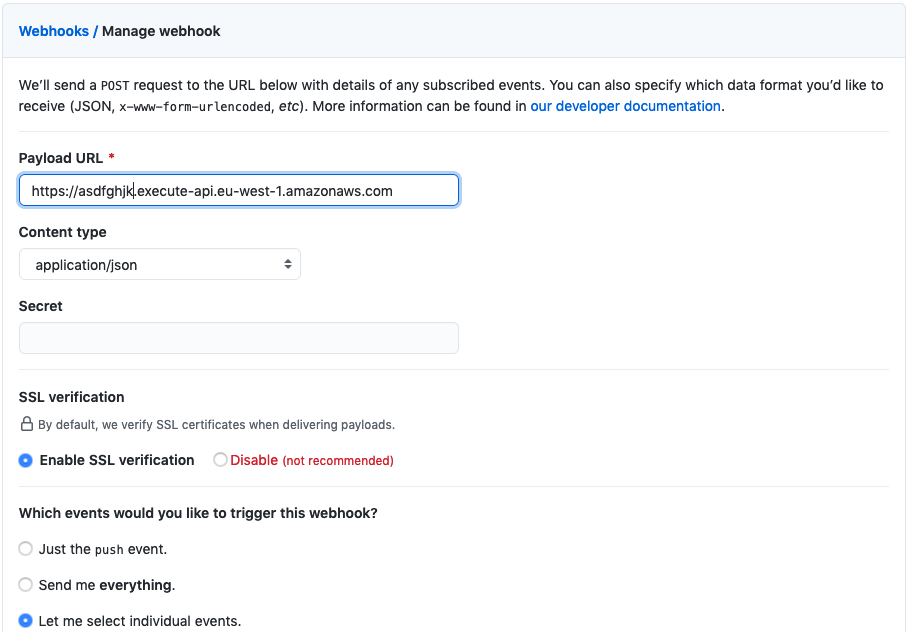This screenshot has width=909, height=632.
Task: Focus the Payload URL input field
Action: pyautogui.click(x=238, y=190)
